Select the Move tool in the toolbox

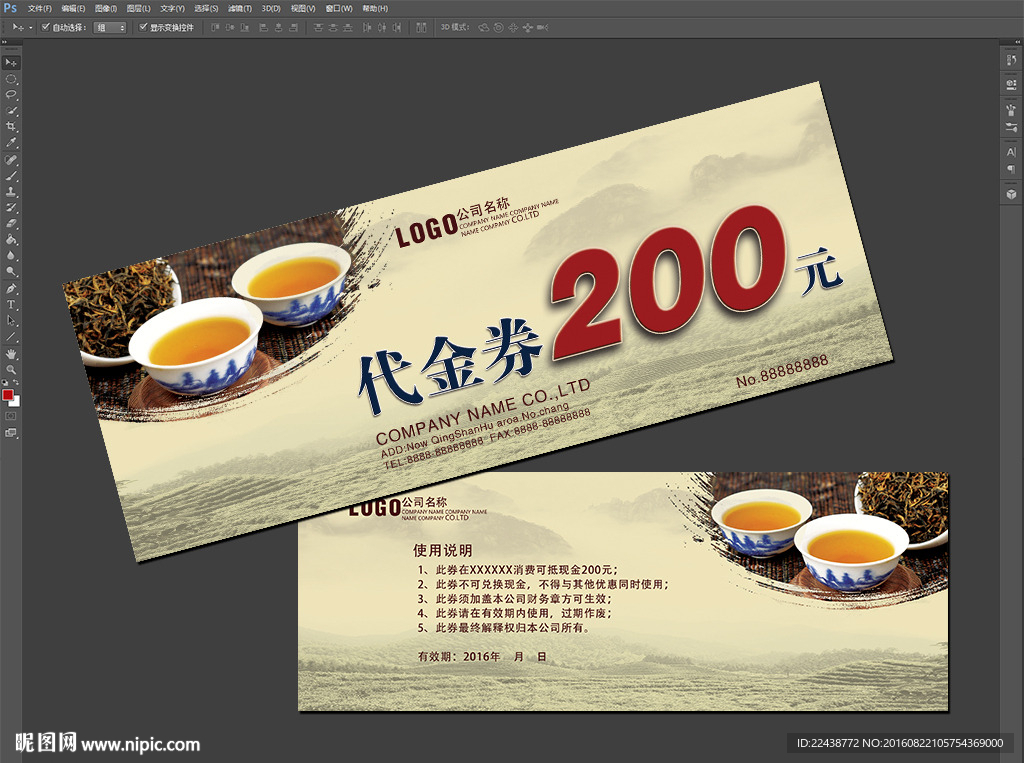[11, 63]
